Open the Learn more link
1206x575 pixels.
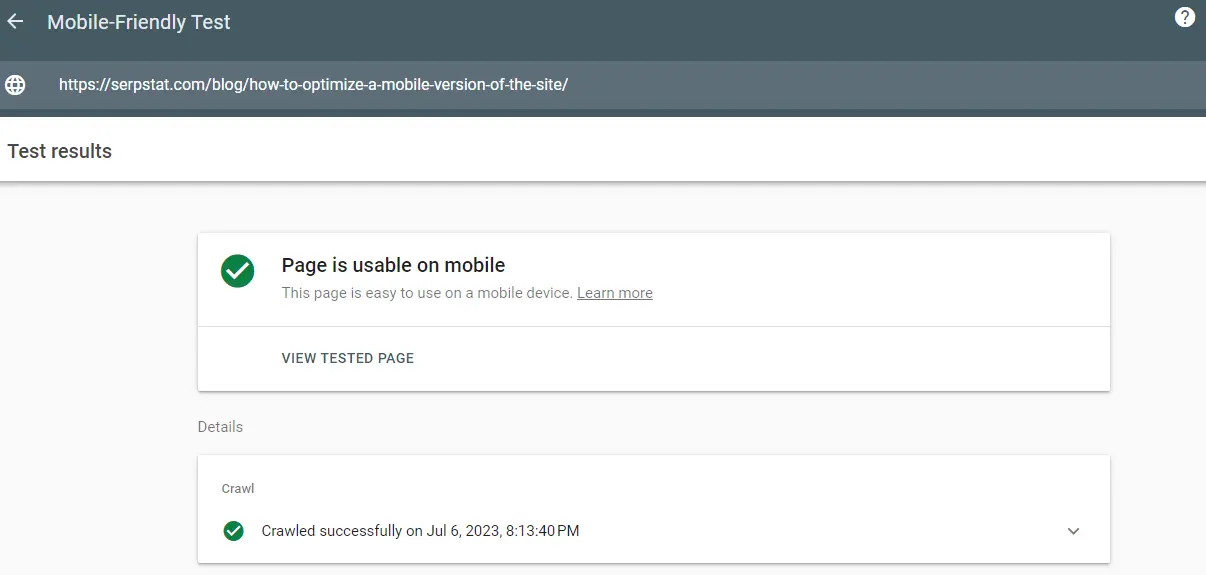point(615,293)
